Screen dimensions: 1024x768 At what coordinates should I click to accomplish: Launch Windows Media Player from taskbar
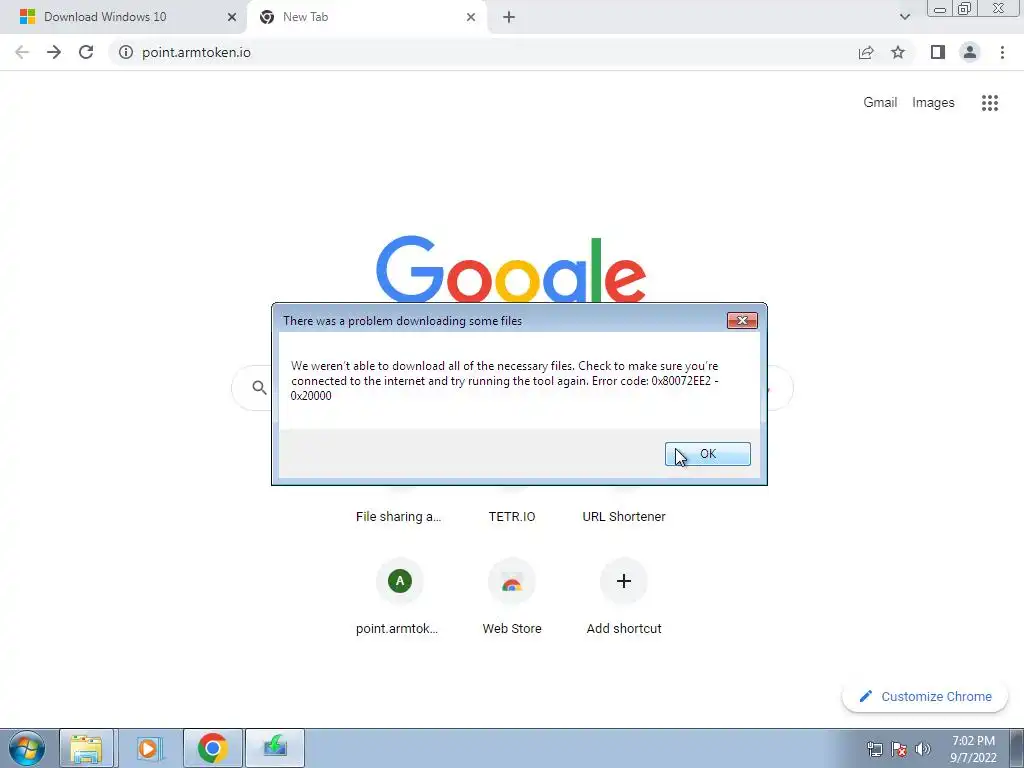[149, 748]
